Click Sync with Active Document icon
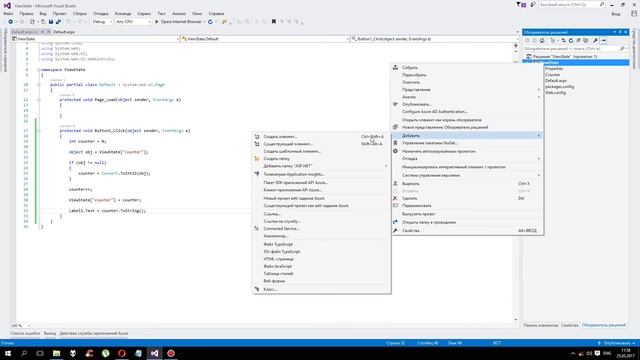 pyautogui.click(x=564, y=40)
